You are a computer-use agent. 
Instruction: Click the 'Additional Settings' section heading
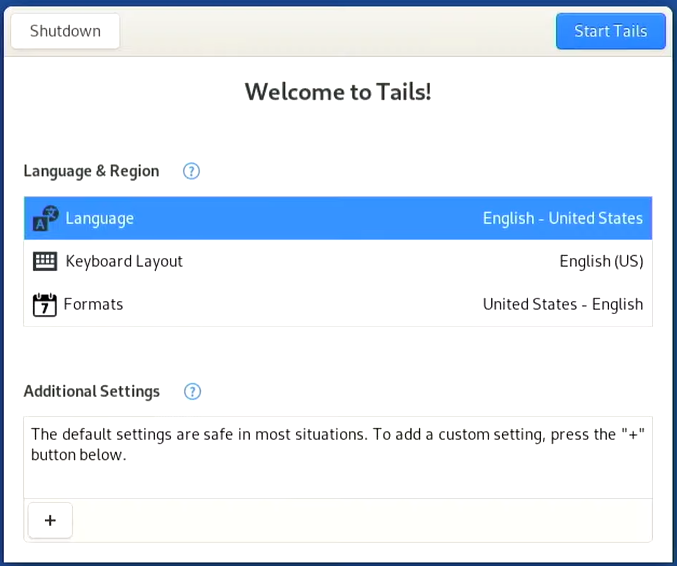(91, 391)
